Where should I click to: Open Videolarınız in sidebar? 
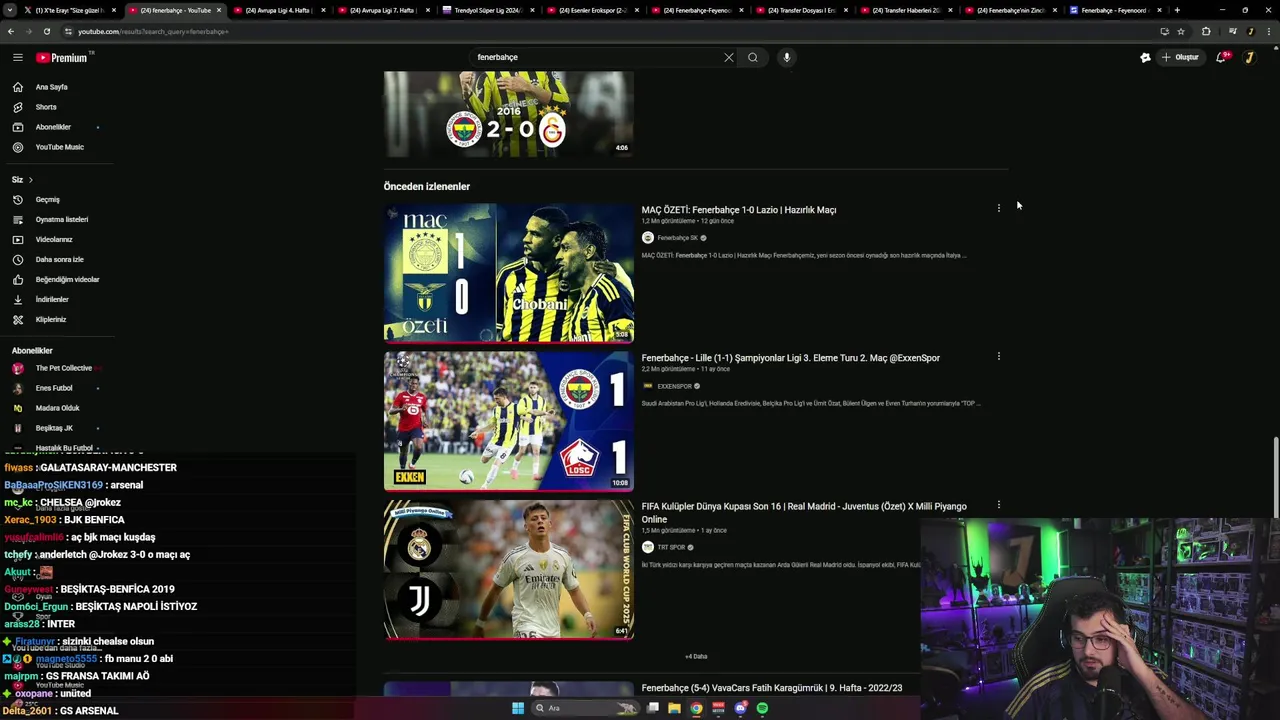(54, 240)
